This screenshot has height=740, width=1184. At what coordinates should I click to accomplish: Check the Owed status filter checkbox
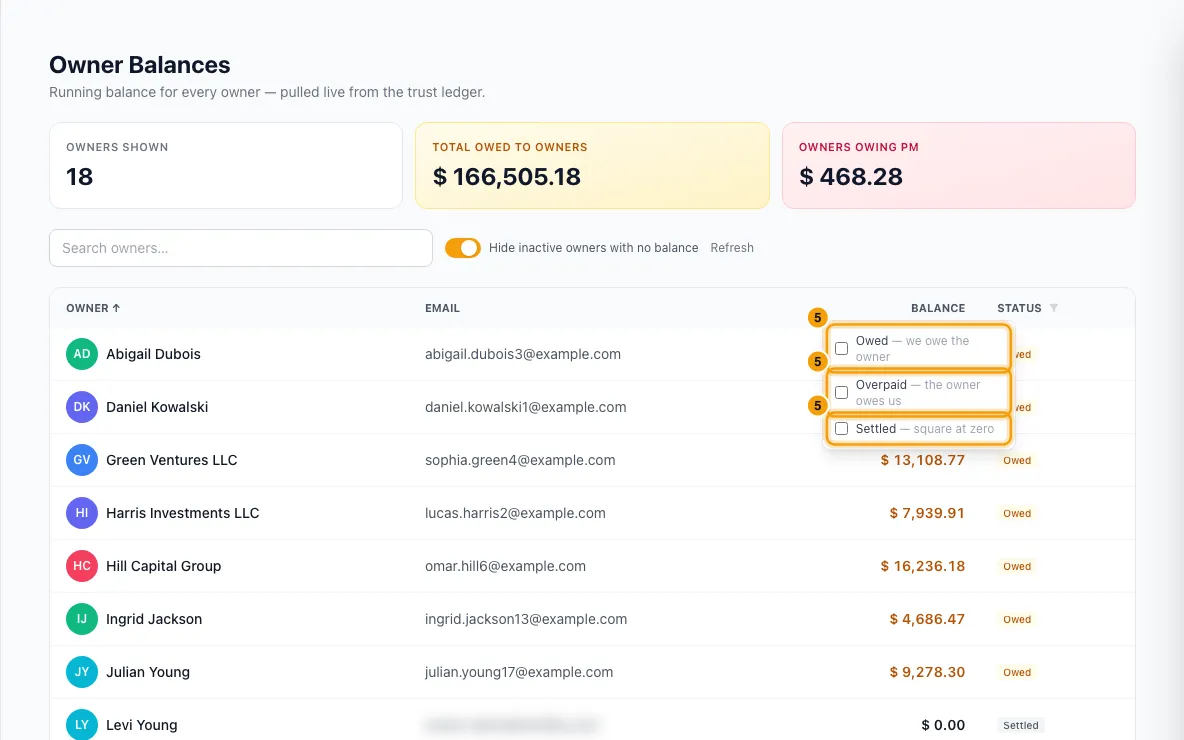pyautogui.click(x=841, y=348)
